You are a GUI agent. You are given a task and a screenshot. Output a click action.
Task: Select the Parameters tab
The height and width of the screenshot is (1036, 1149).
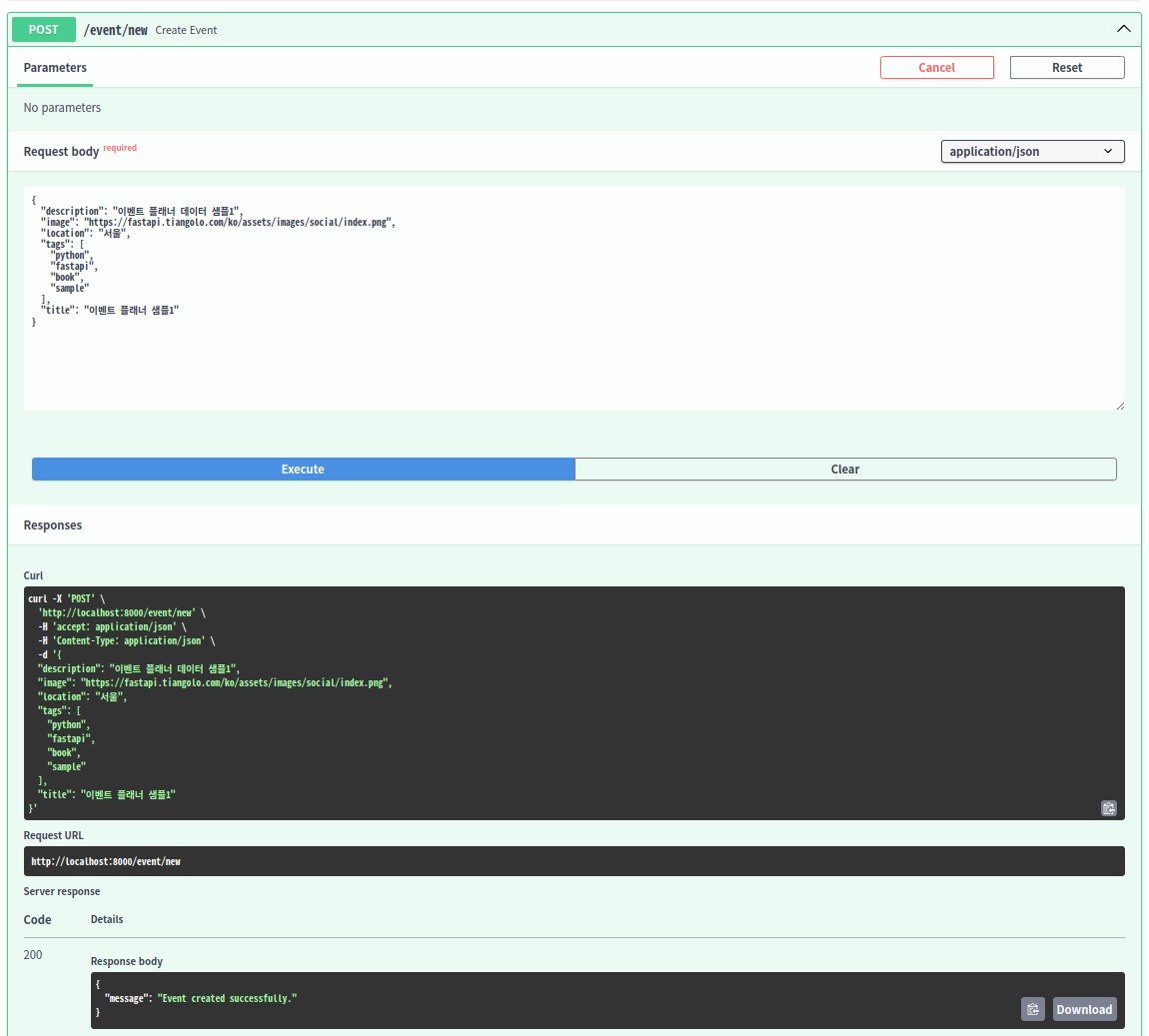click(x=55, y=67)
